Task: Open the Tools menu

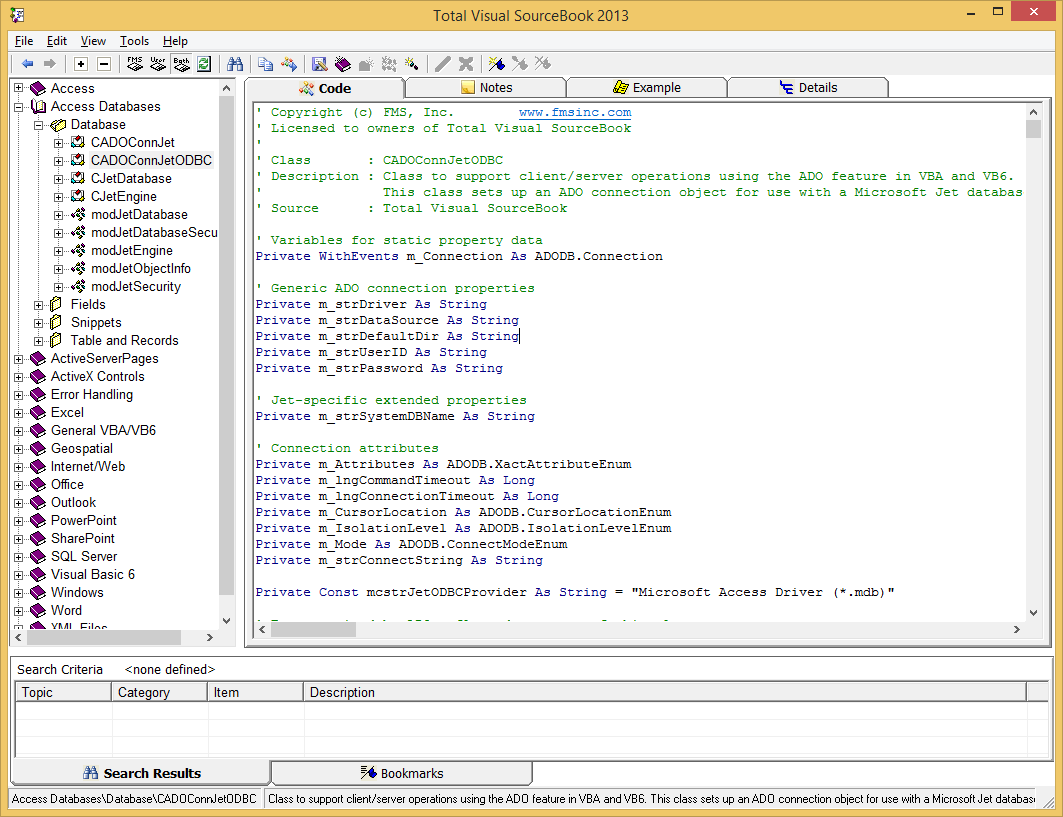Action: (134, 41)
